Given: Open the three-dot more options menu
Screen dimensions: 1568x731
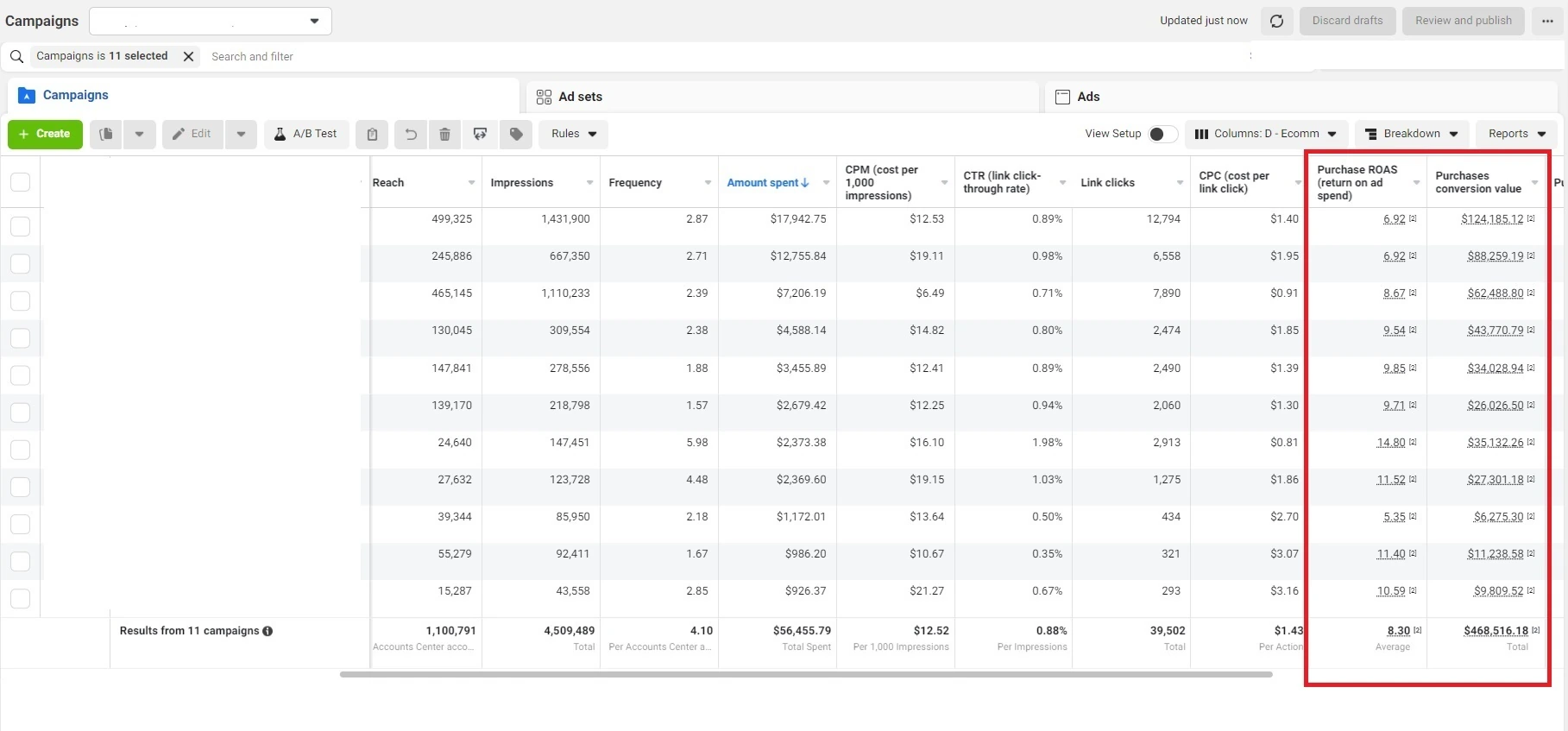Looking at the screenshot, I should 1547,21.
